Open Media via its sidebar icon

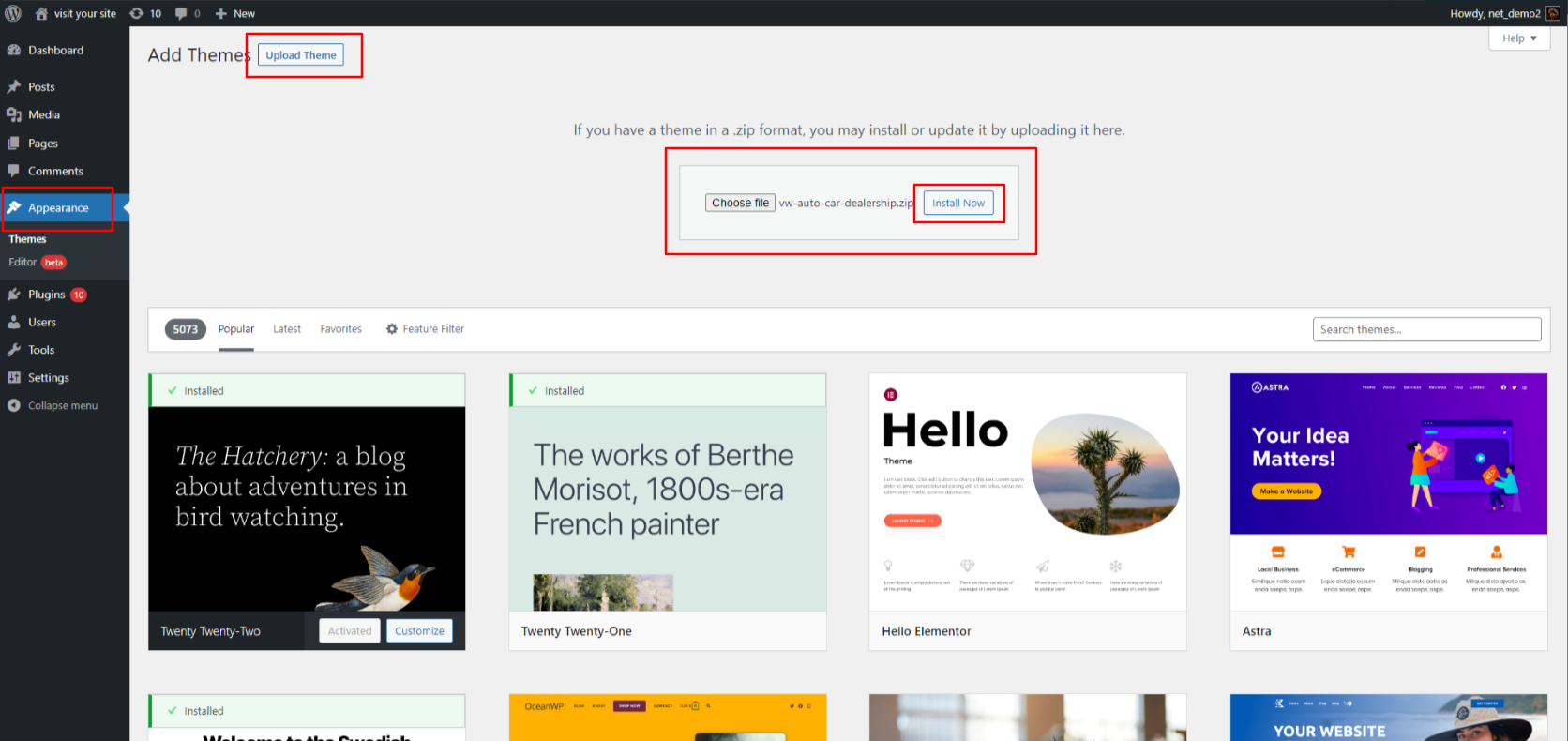click(14, 114)
